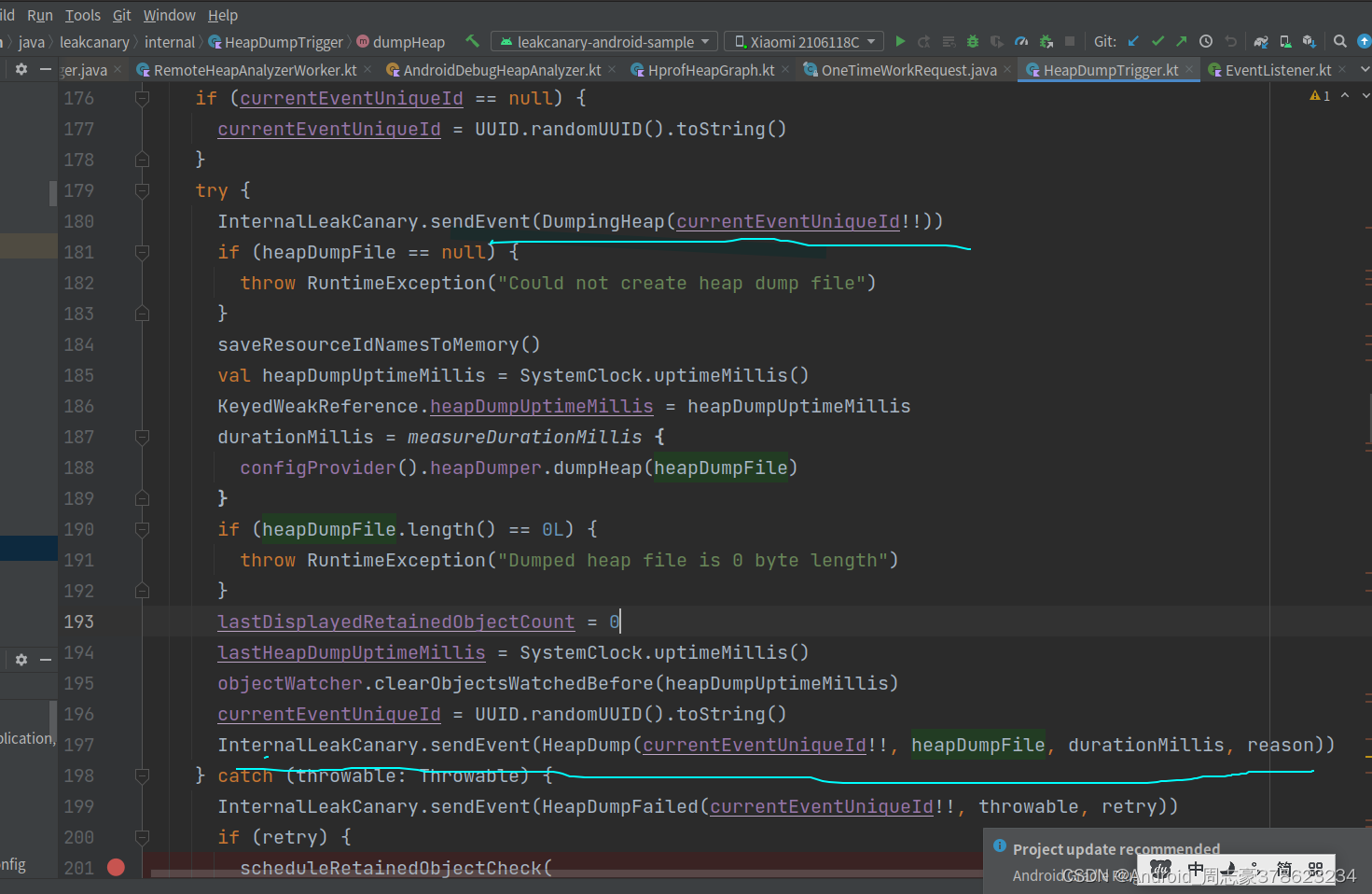Click Run with Coverage icon
Screen dimensions: 1372x894
pos(997,41)
